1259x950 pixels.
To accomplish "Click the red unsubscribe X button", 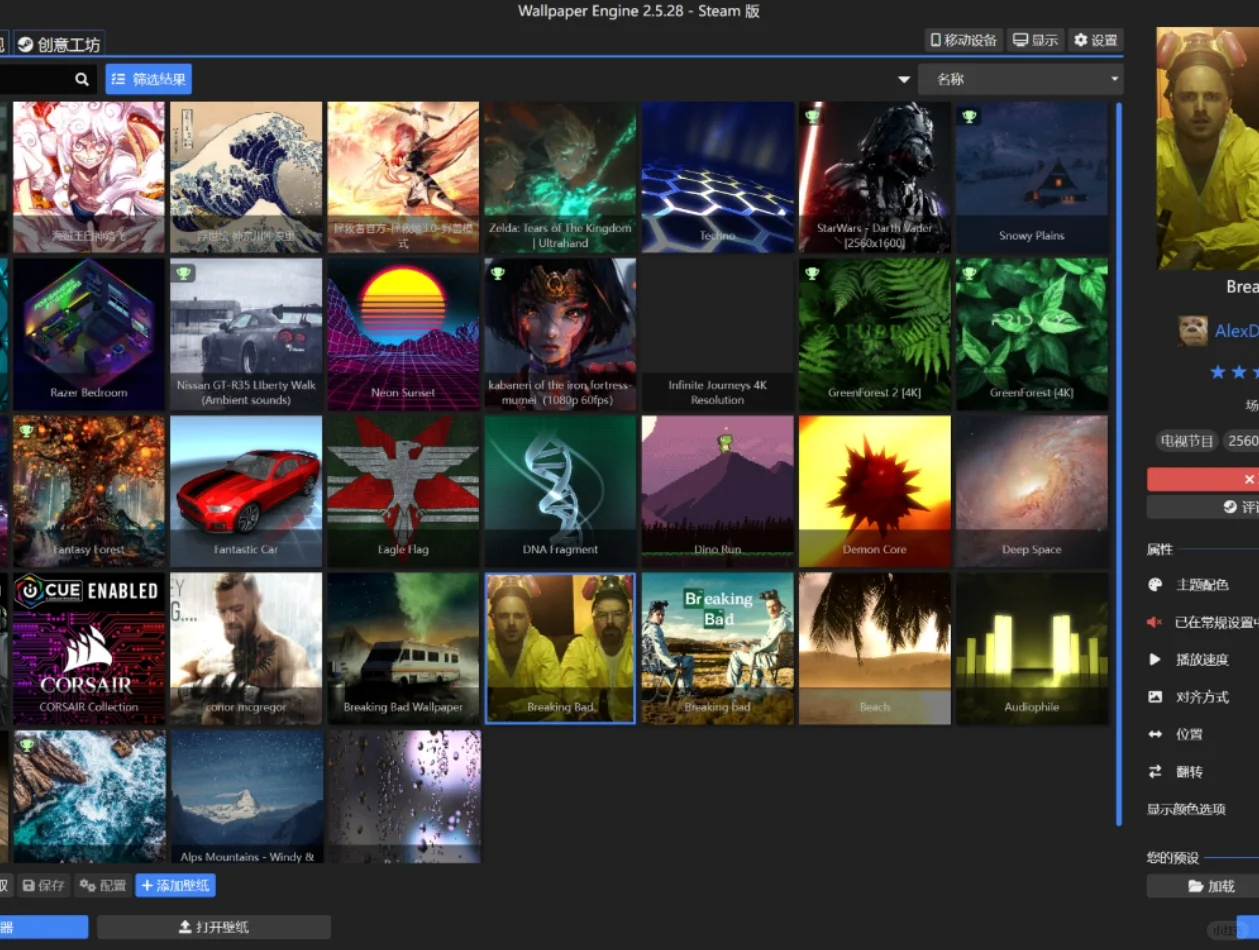I will pyautogui.click(x=1203, y=479).
